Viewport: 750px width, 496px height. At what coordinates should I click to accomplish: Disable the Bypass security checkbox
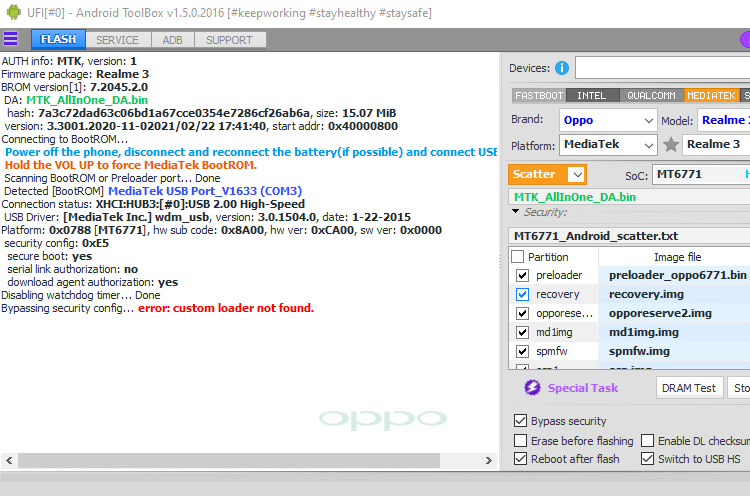point(520,420)
